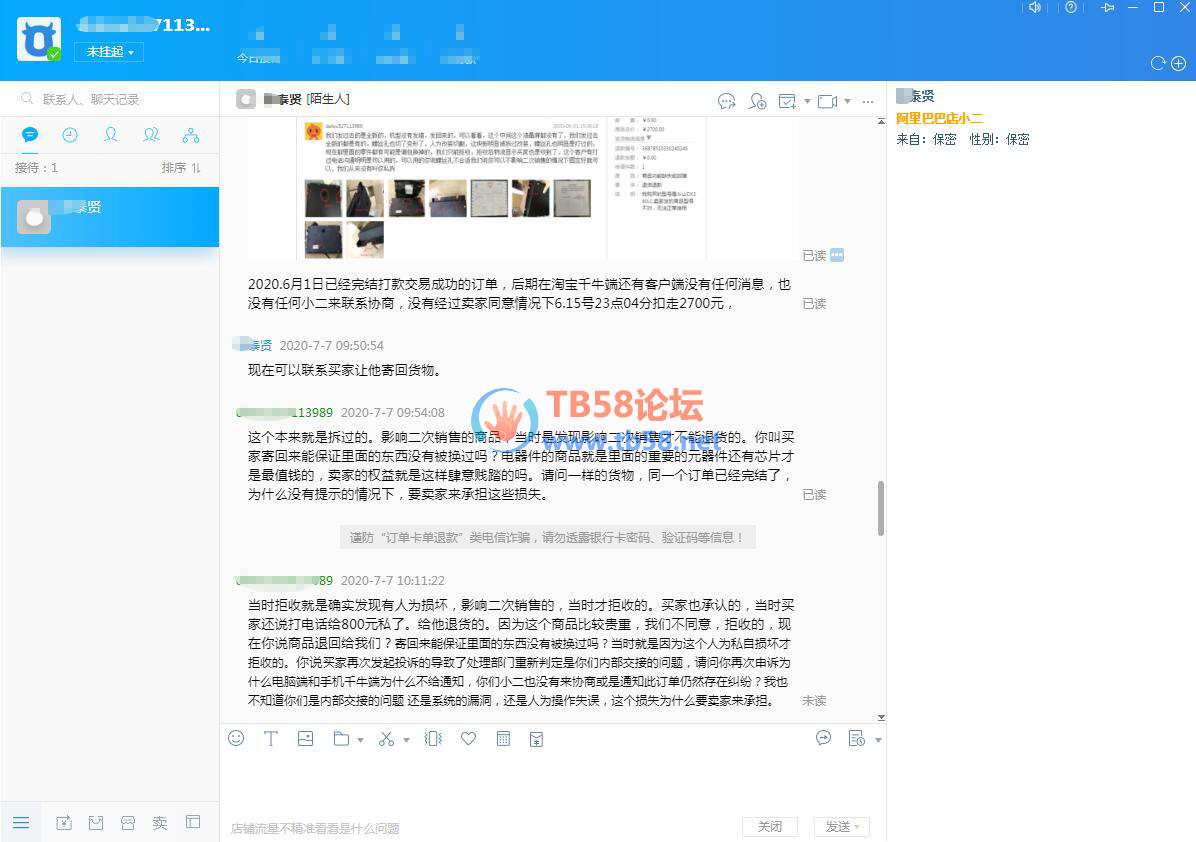Click the add-contact icon in chat header

click(x=757, y=101)
